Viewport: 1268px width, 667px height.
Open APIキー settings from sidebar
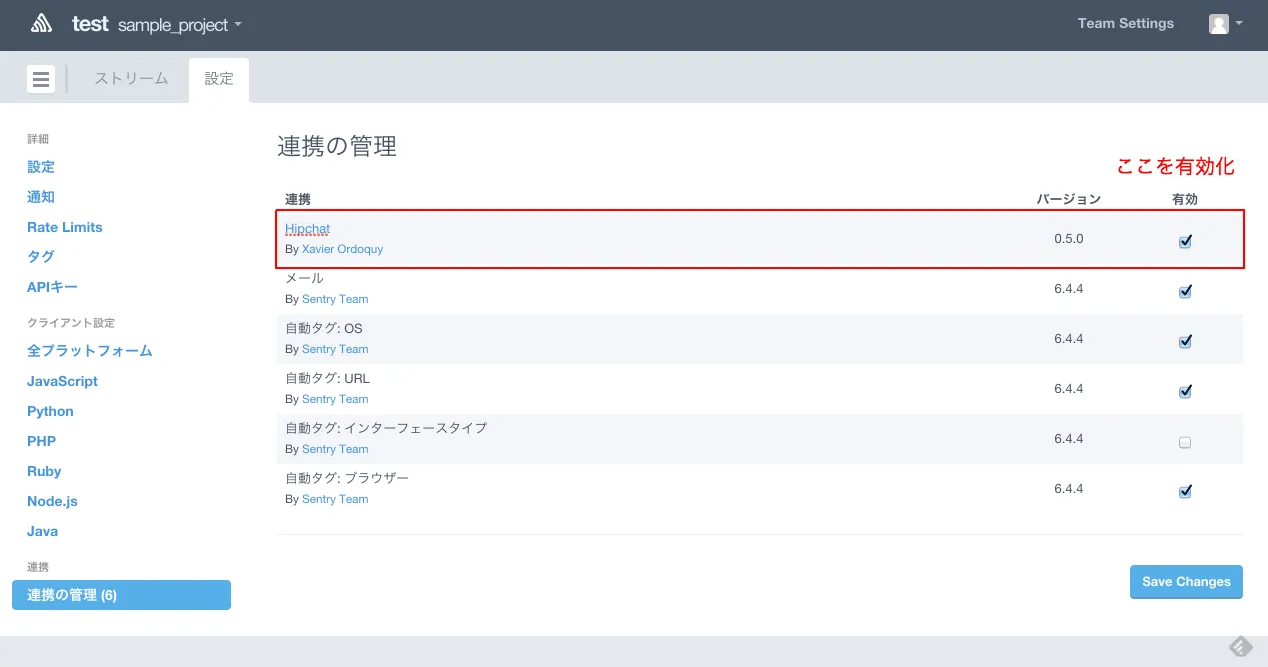[x=52, y=287]
